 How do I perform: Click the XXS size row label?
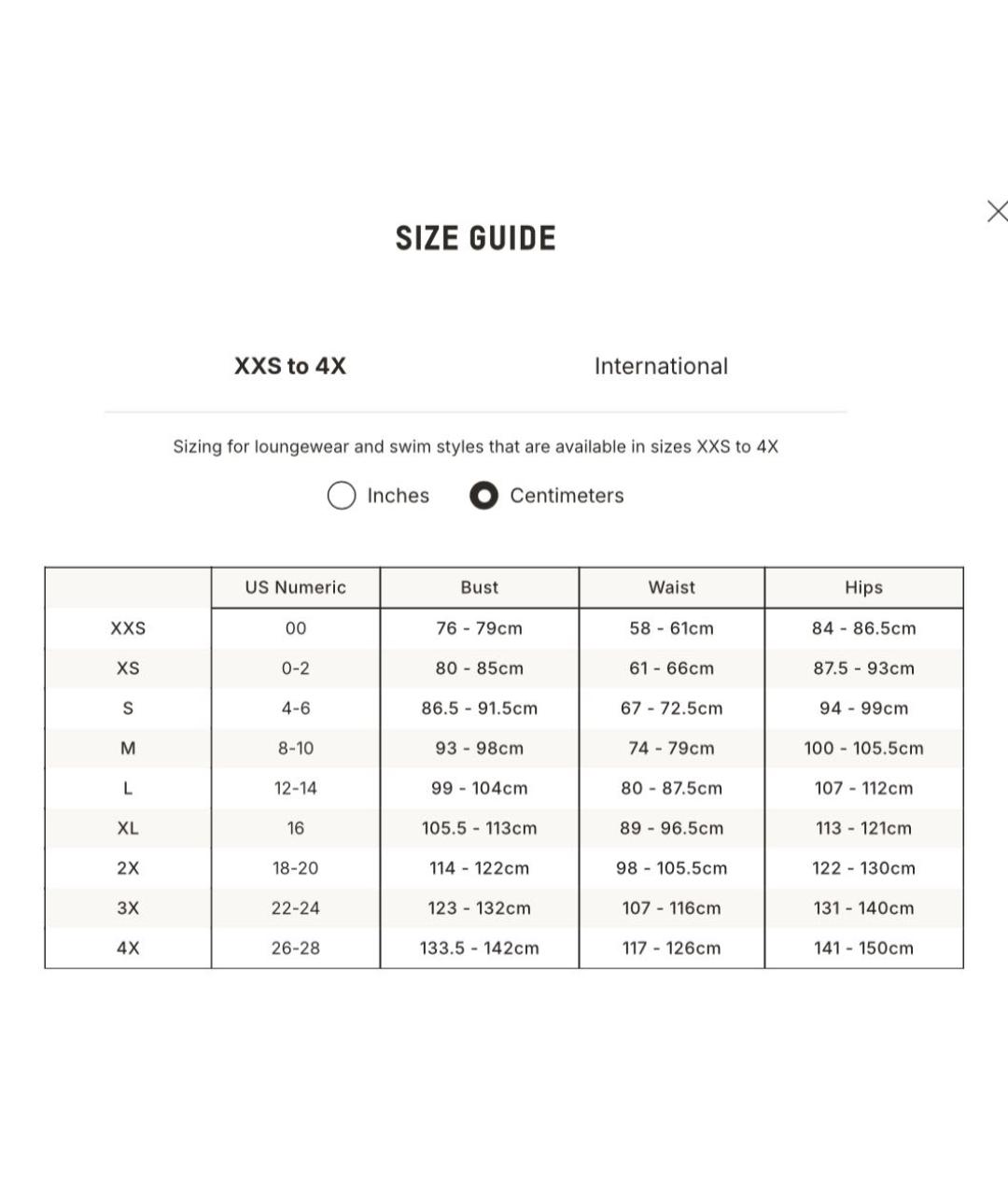[x=128, y=628]
